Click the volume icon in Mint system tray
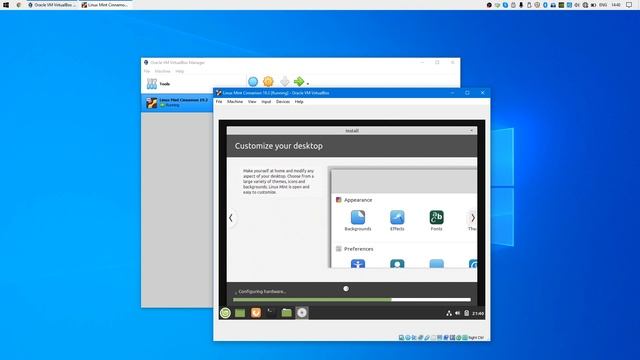This screenshot has height=360, width=640. tap(458, 313)
